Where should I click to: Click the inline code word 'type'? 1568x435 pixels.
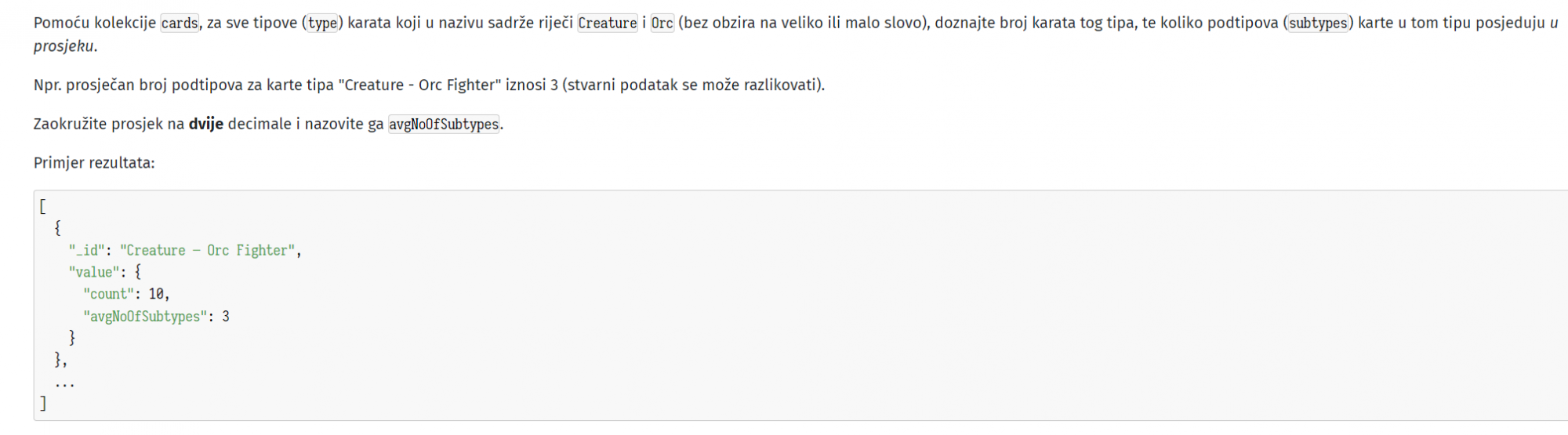[x=322, y=23]
